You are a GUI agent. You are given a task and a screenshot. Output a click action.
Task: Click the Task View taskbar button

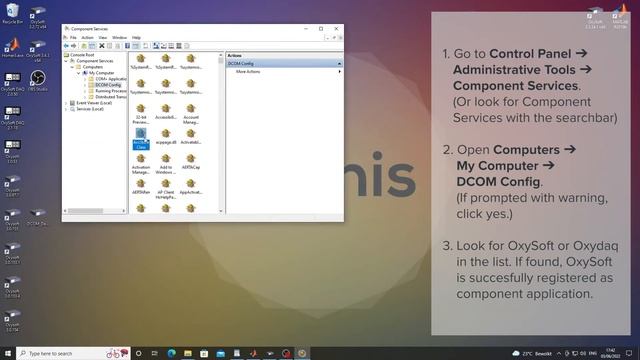point(155,353)
